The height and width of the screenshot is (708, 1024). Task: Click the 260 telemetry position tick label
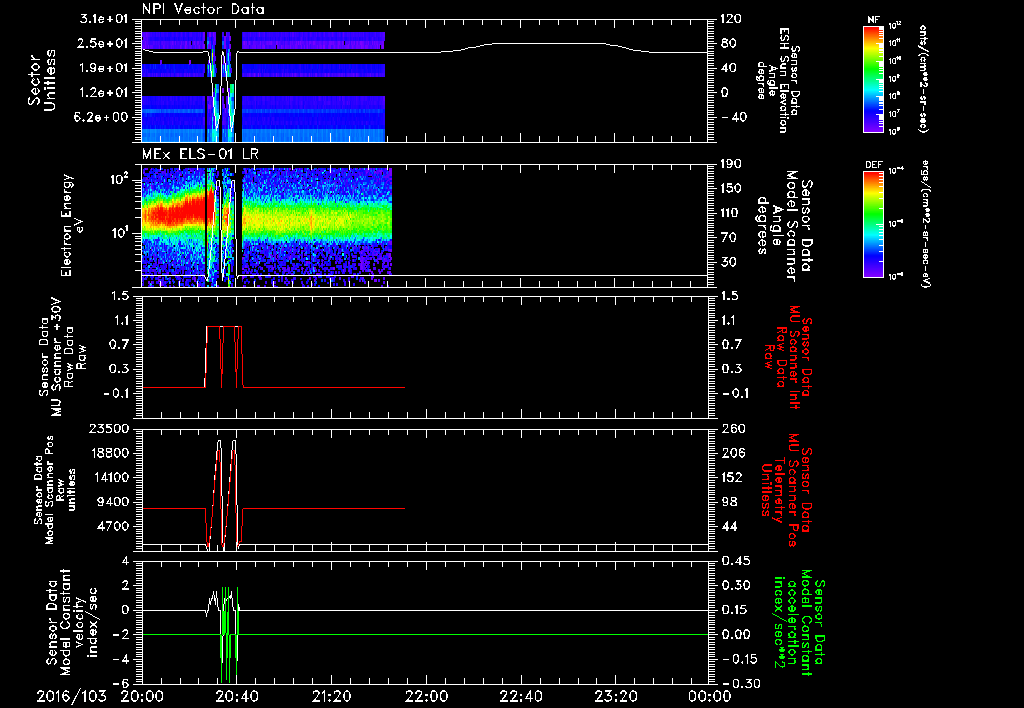(x=733, y=428)
